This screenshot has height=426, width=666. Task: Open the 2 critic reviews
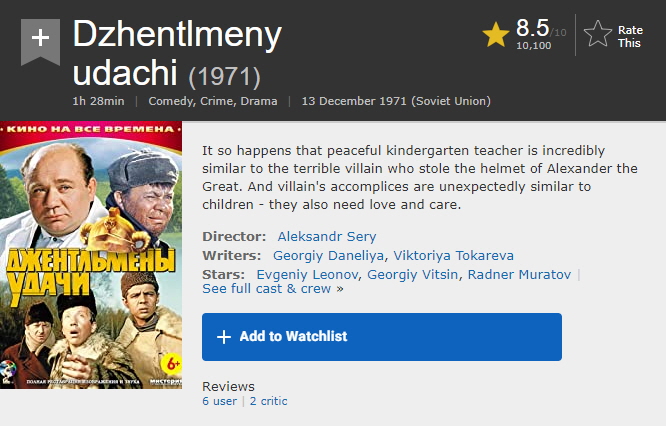(x=268, y=401)
